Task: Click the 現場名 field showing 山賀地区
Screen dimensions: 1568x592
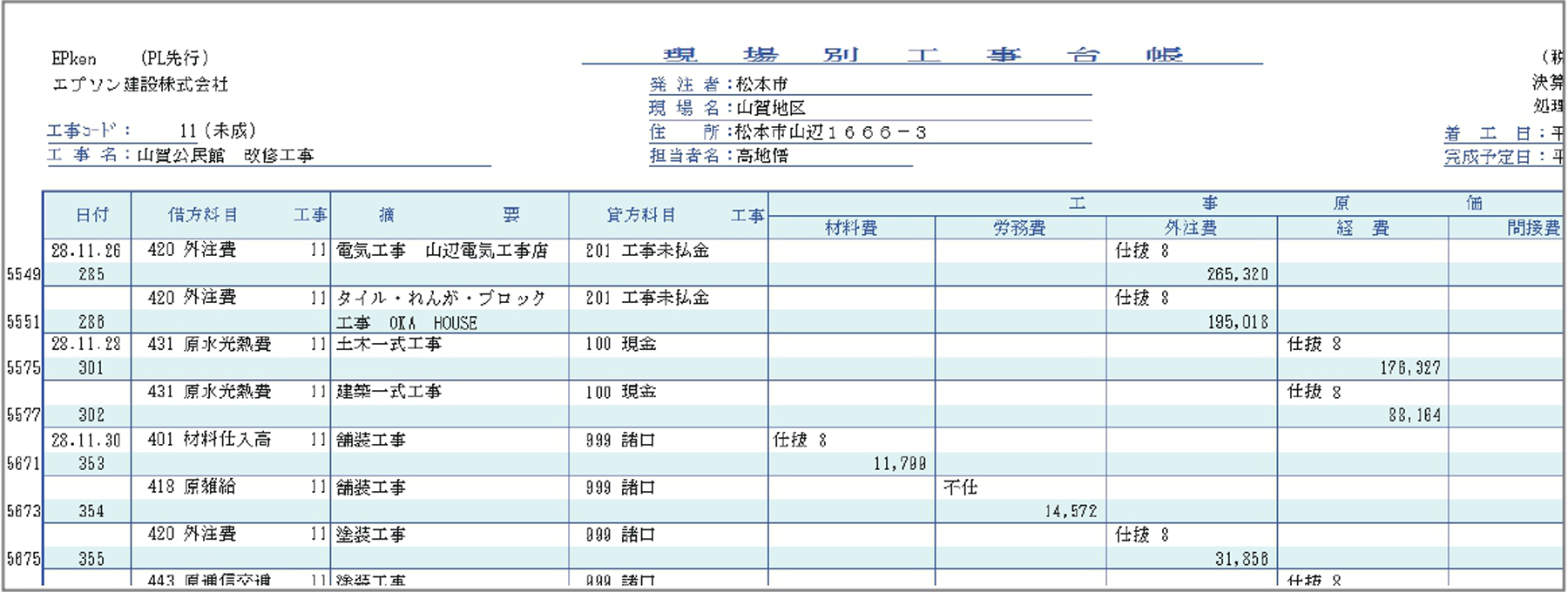Action: [x=770, y=108]
